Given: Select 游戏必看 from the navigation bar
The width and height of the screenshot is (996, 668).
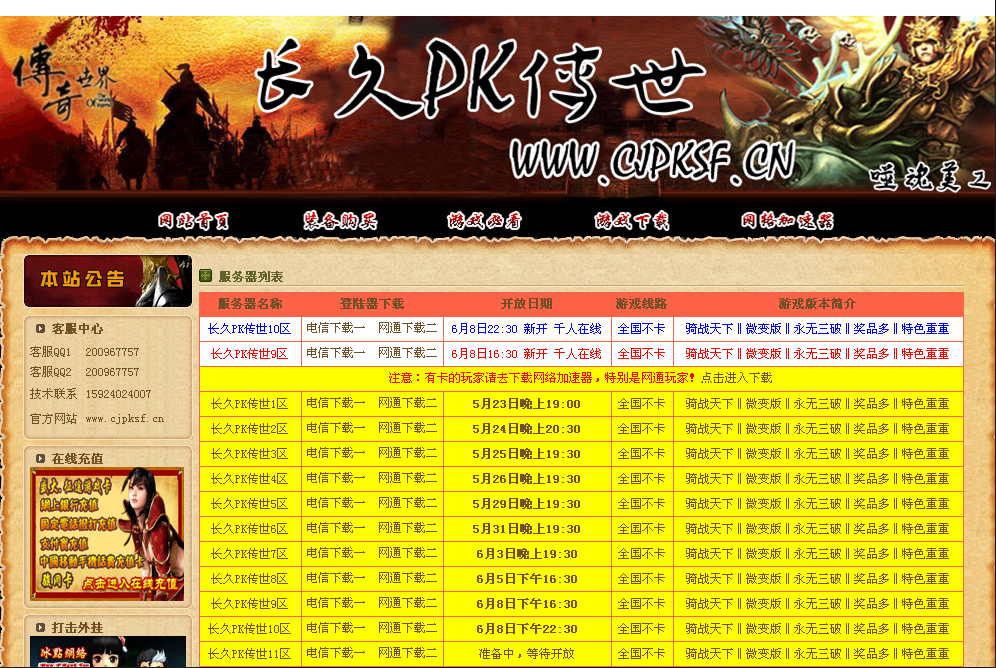Looking at the screenshot, I should tap(485, 221).
